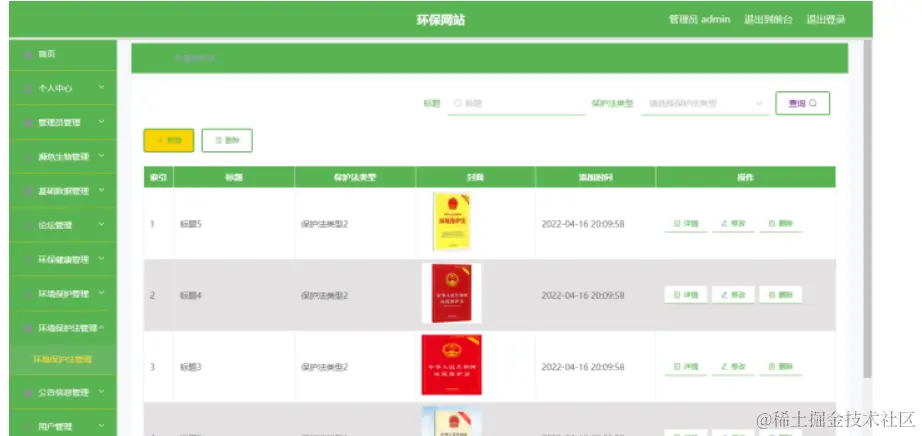Click the yellow 新增 add button
This screenshot has height=436, width=922.
(x=169, y=141)
